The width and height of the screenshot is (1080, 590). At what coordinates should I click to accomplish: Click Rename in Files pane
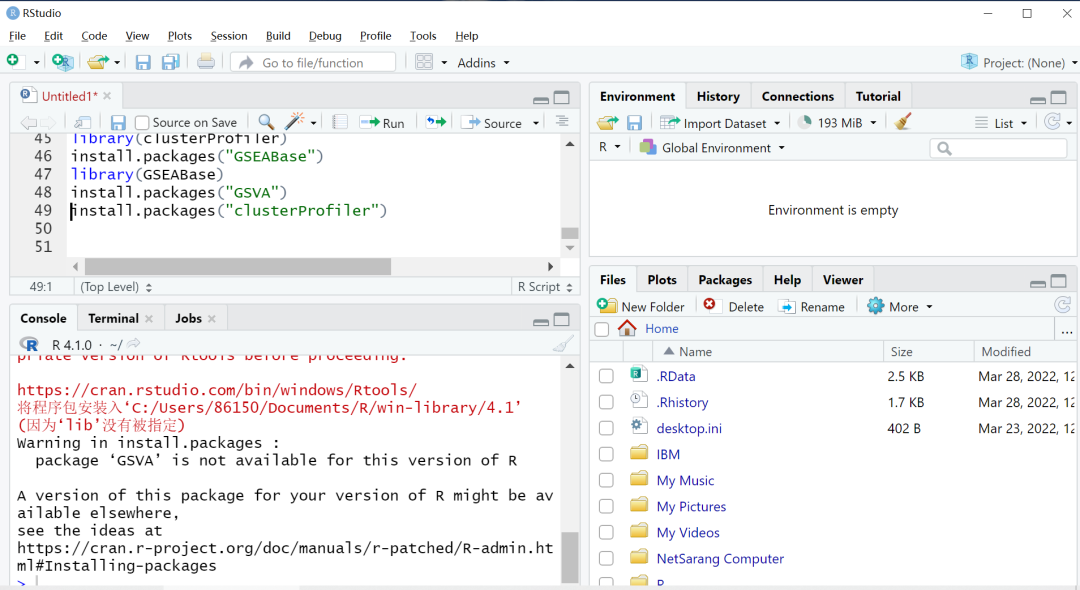coord(811,306)
